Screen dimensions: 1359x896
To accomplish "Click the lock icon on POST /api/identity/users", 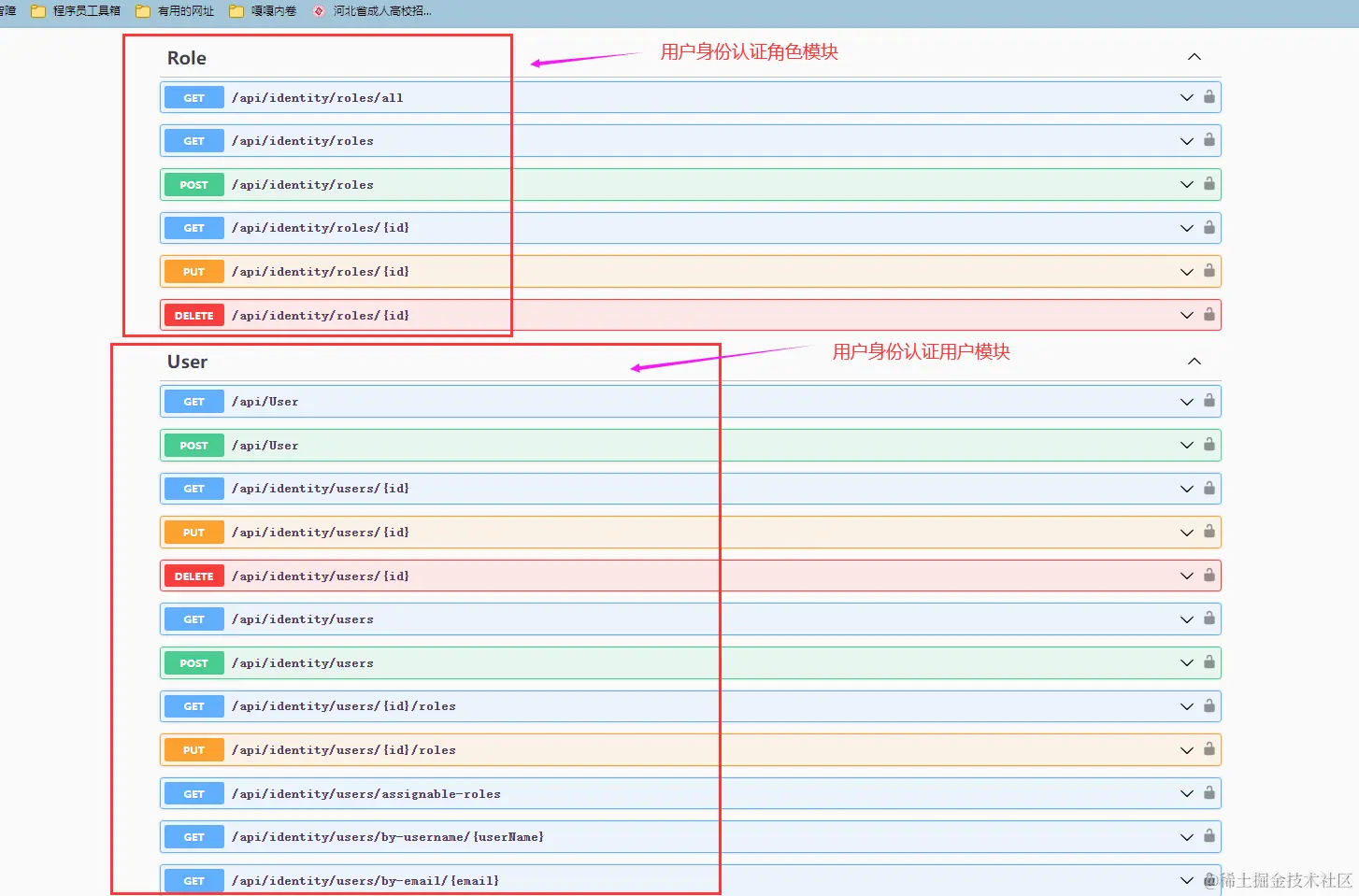I will pos(1209,662).
